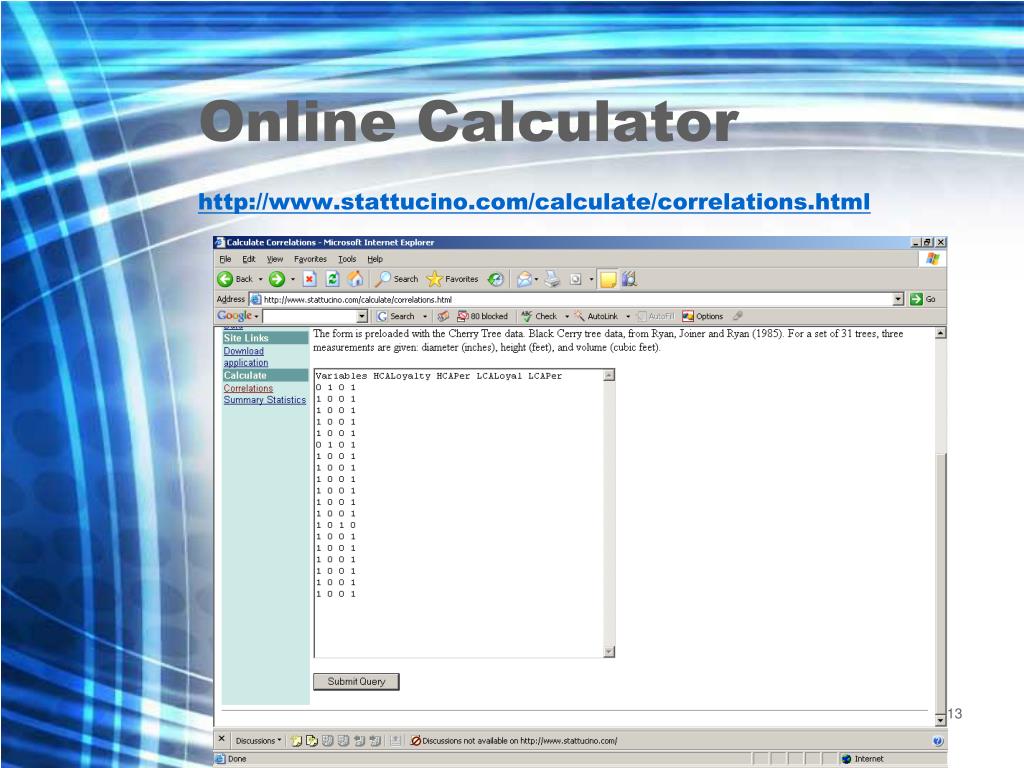
Task: Open Google toolbar Options
Action: (x=703, y=316)
